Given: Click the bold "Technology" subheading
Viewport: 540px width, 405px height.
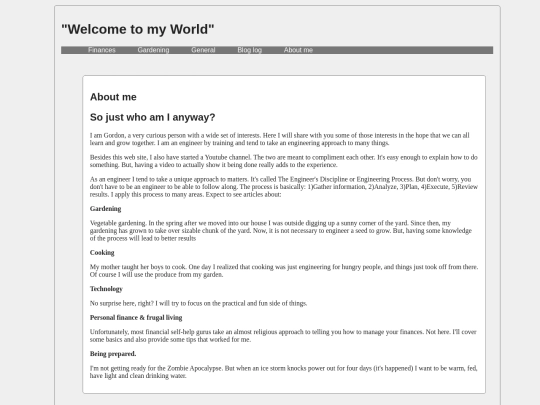Looking at the screenshot, I should click(106, 289).
